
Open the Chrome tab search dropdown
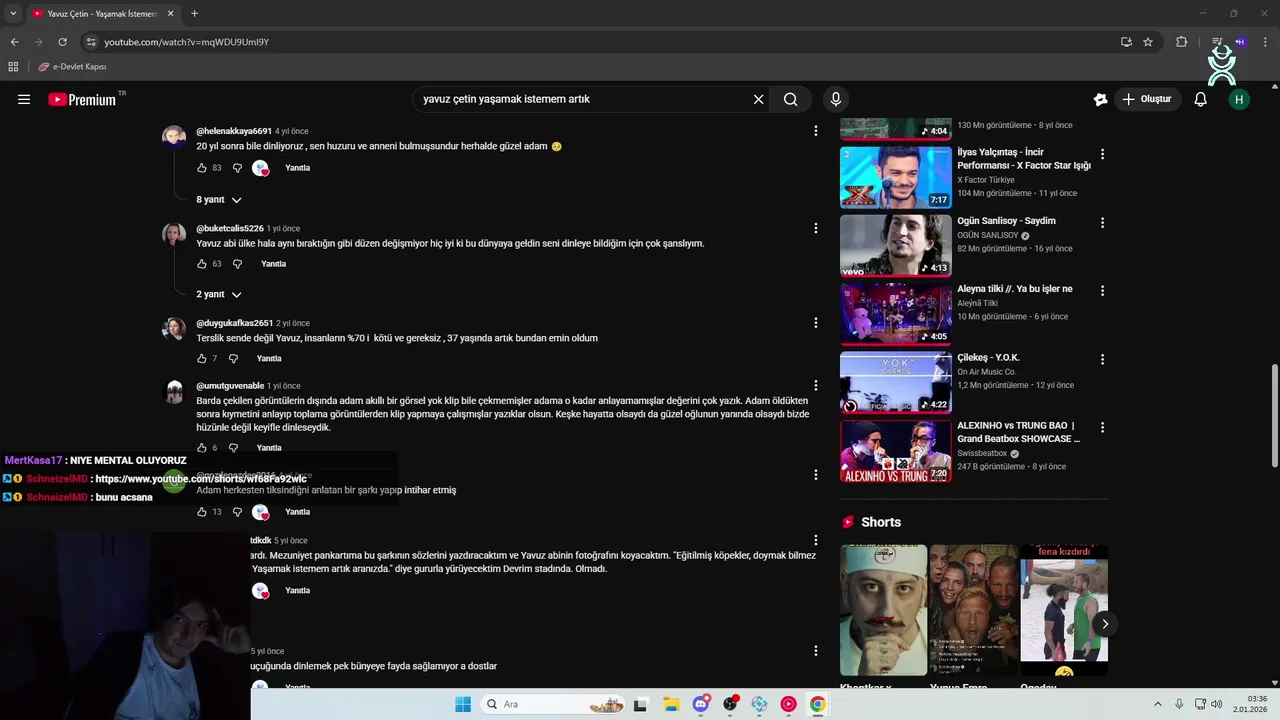tap(12, 14)
